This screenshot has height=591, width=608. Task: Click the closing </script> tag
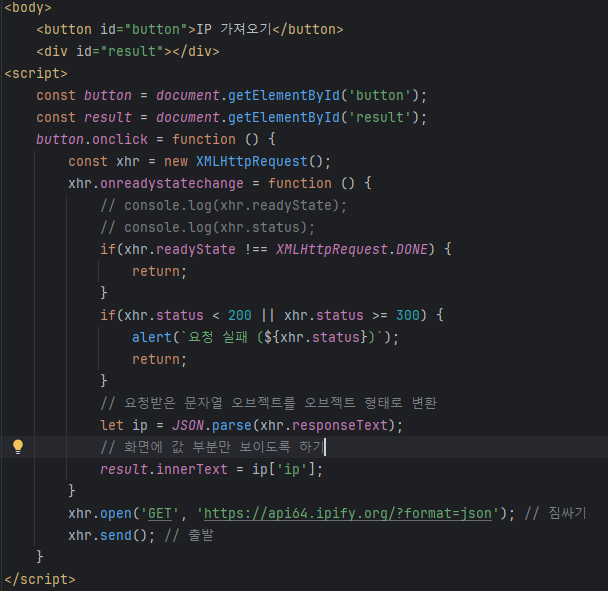click(x=40, y=579)
